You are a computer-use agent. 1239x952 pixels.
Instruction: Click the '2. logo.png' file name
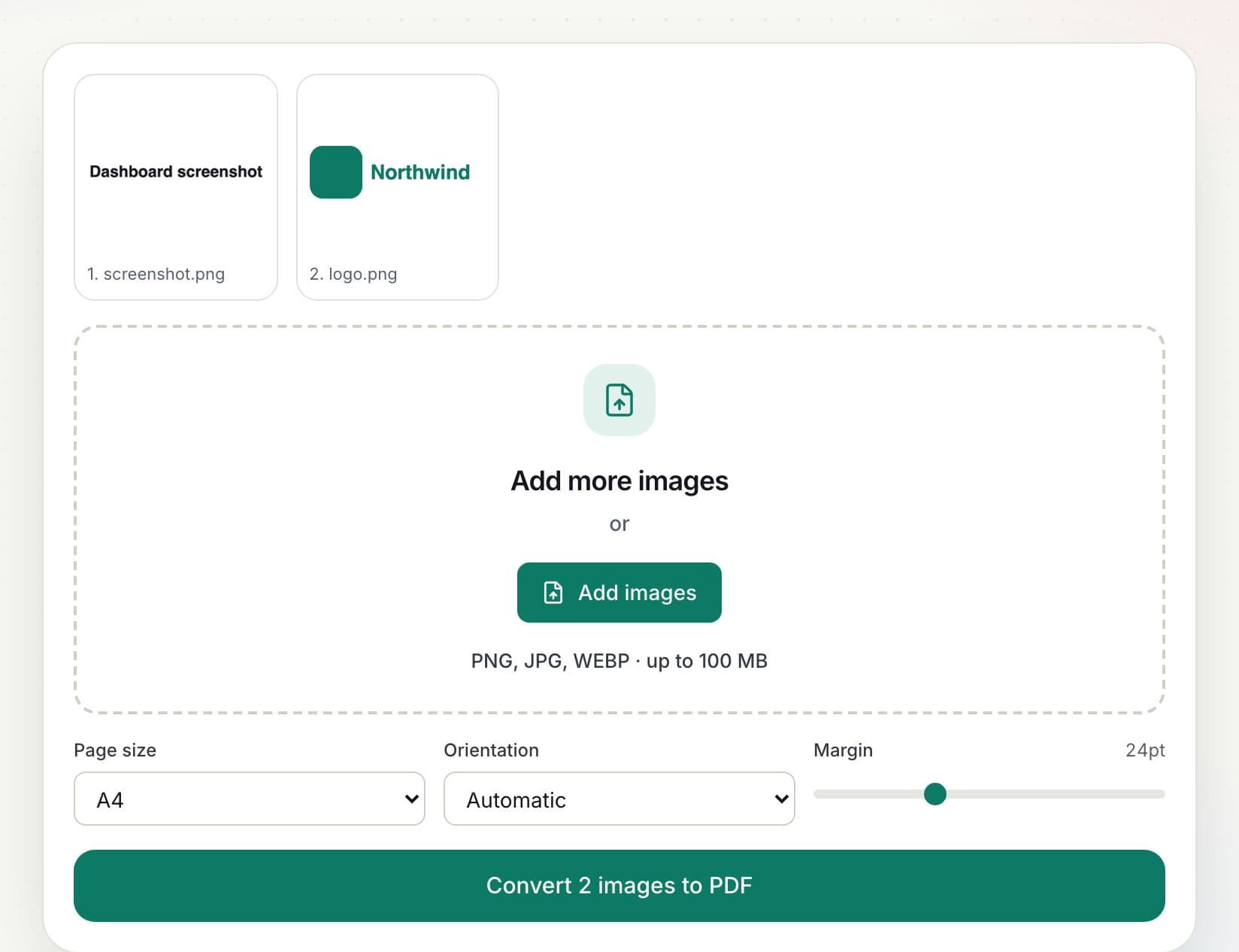353,274
